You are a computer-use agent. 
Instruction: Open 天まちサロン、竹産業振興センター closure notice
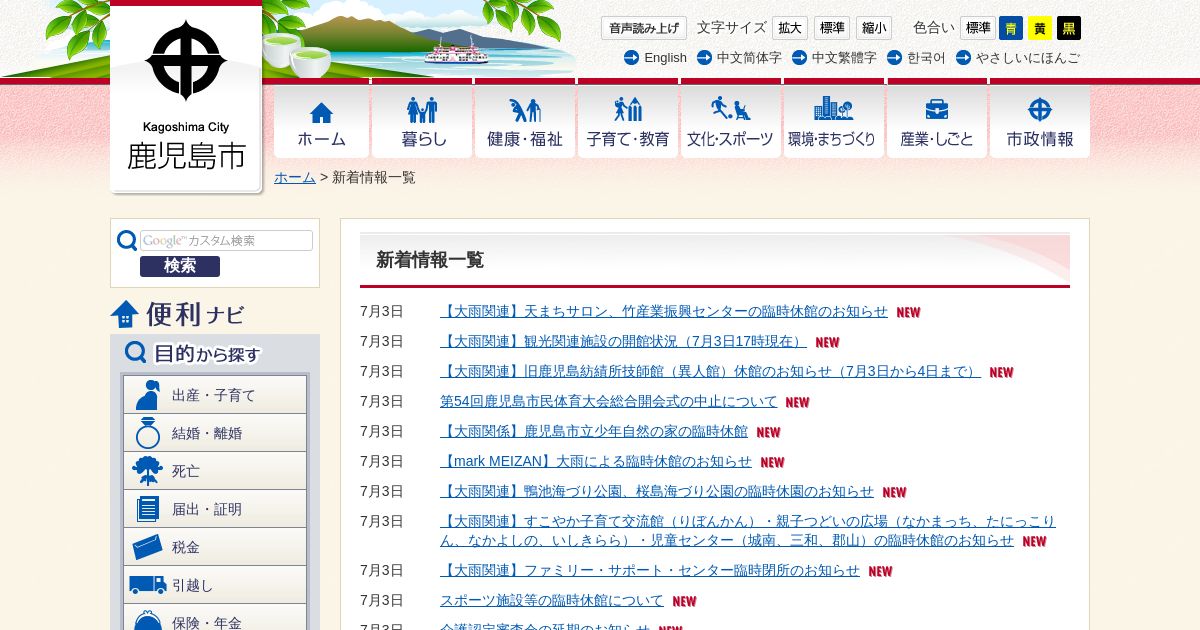(664, 311)
